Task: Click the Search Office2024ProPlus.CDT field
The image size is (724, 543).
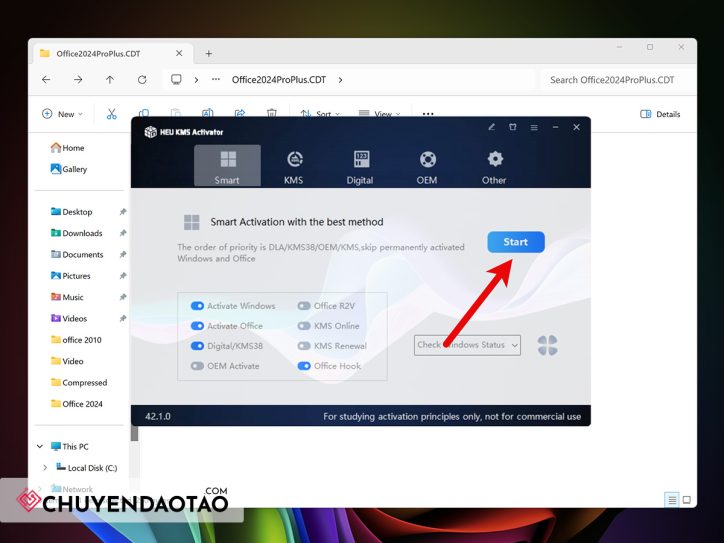Action: point(618,80)
